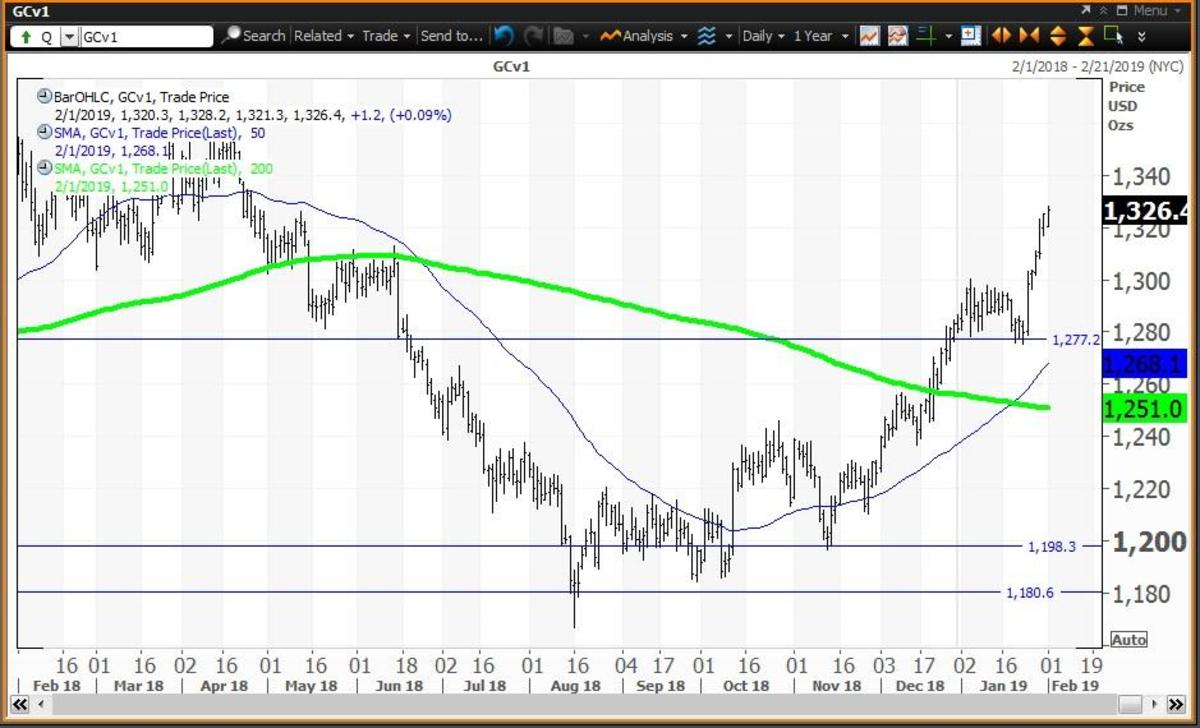Click the horizontal expand arrows icon
Viewport: 1200px width, 728px height.
coord(1000,36)
